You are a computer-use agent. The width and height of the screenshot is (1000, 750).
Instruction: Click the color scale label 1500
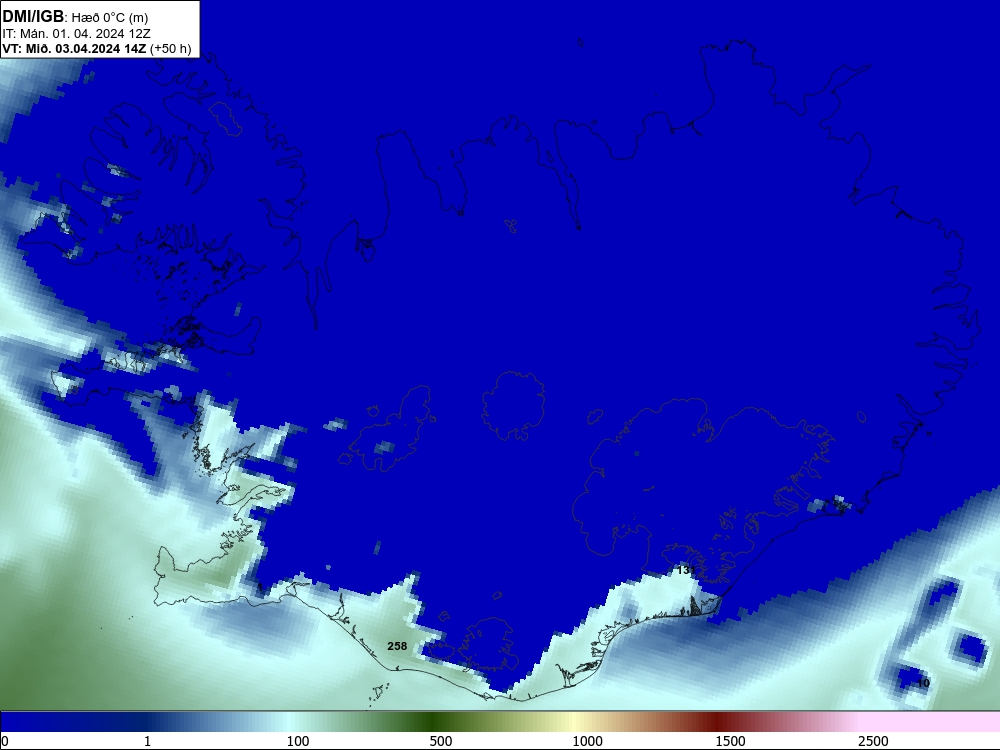tap(730, 741)
